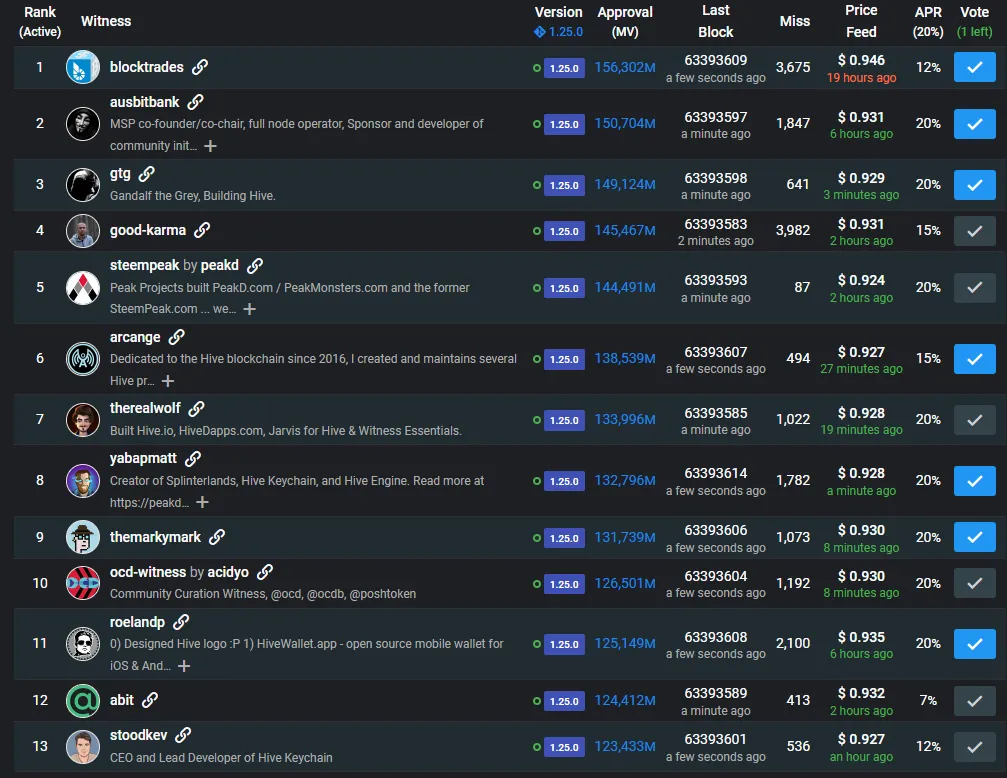
Task: Open abit witness link icon
Action: click(x=150, y=700)
